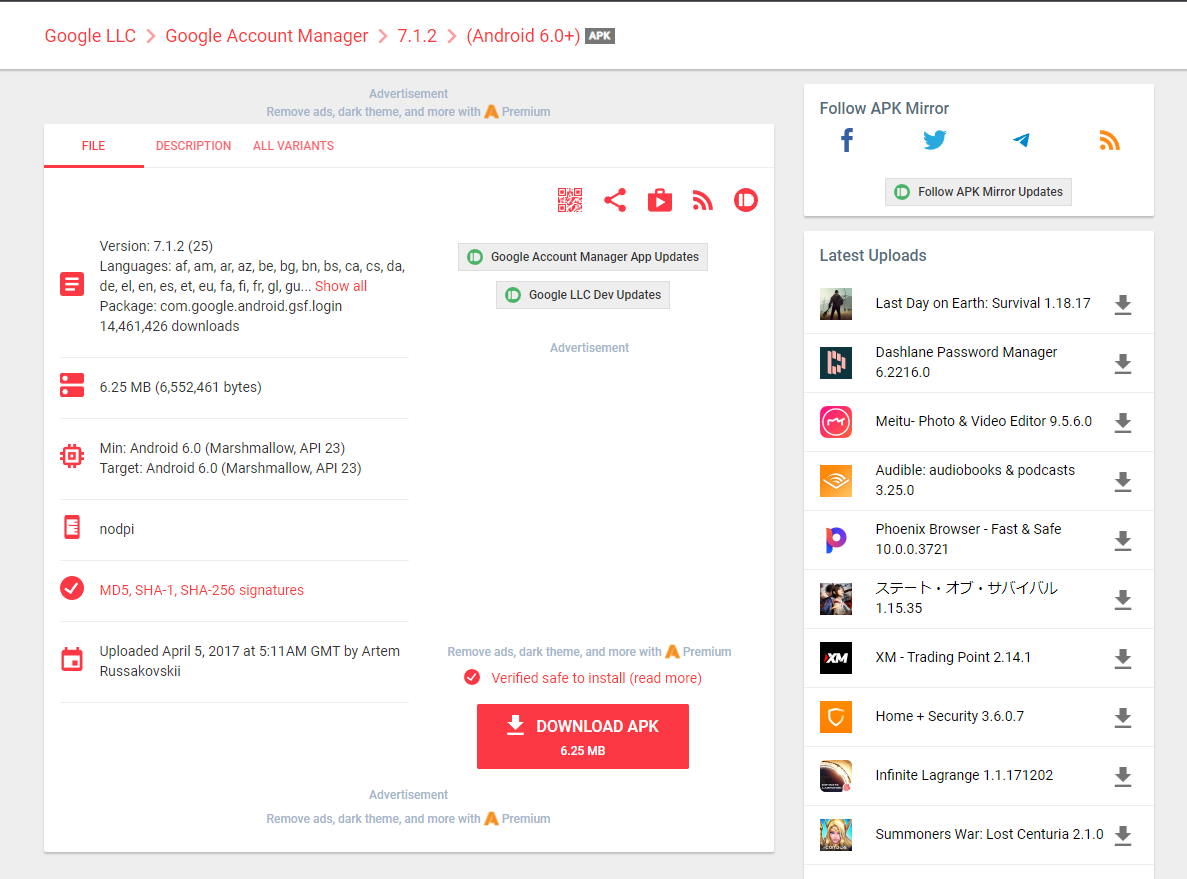Click Follow APK Mirror Updates button
Viewport: 1187px width, 879px height.
978,192
